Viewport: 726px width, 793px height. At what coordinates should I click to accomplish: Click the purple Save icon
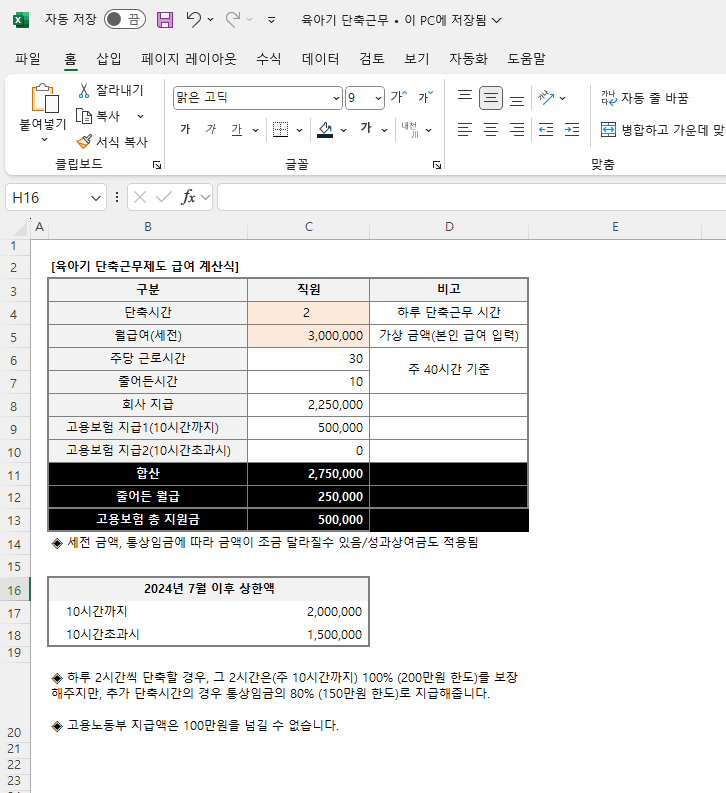click(x=165, y=20)
